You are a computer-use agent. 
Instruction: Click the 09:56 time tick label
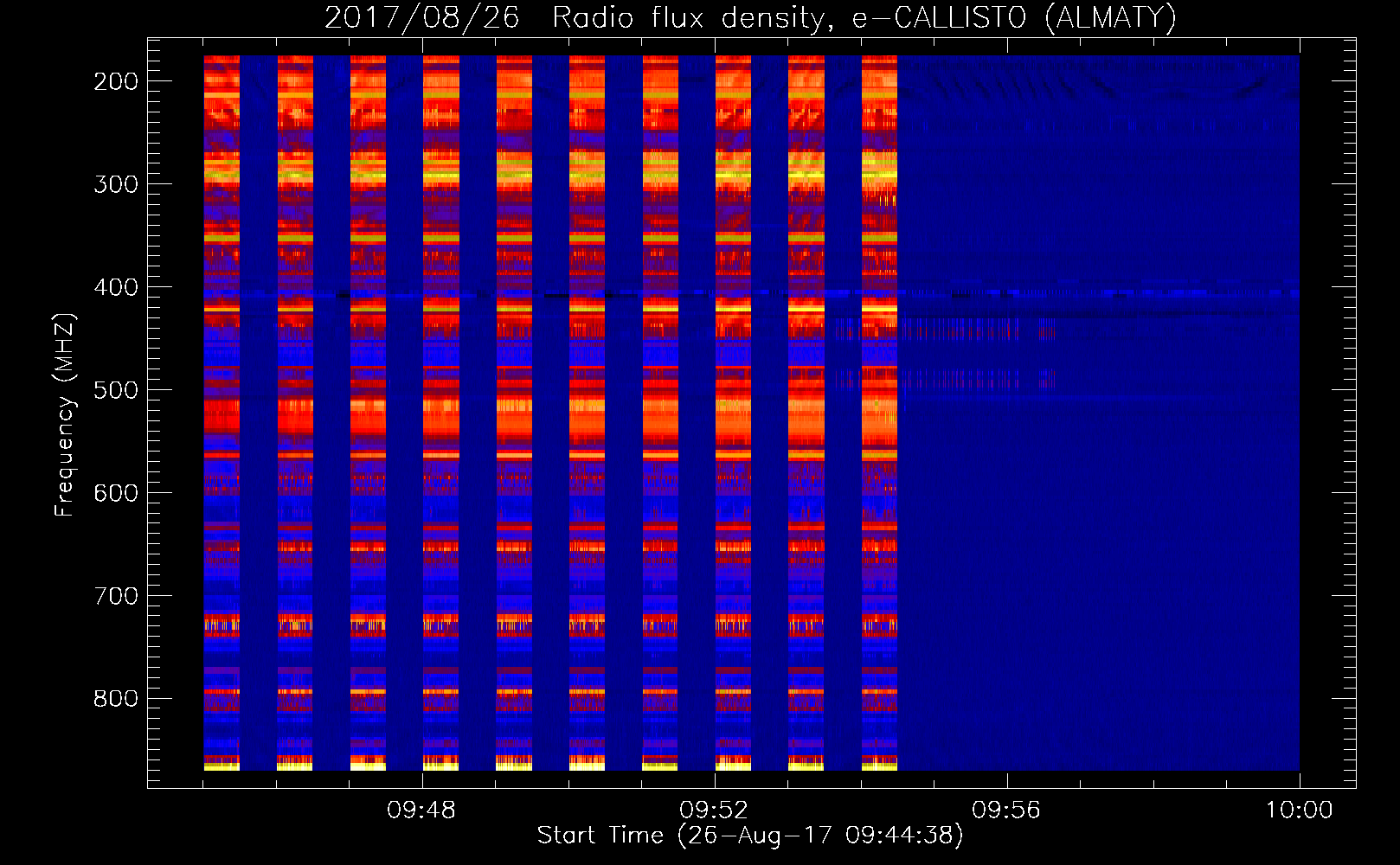click(1006, 811)
